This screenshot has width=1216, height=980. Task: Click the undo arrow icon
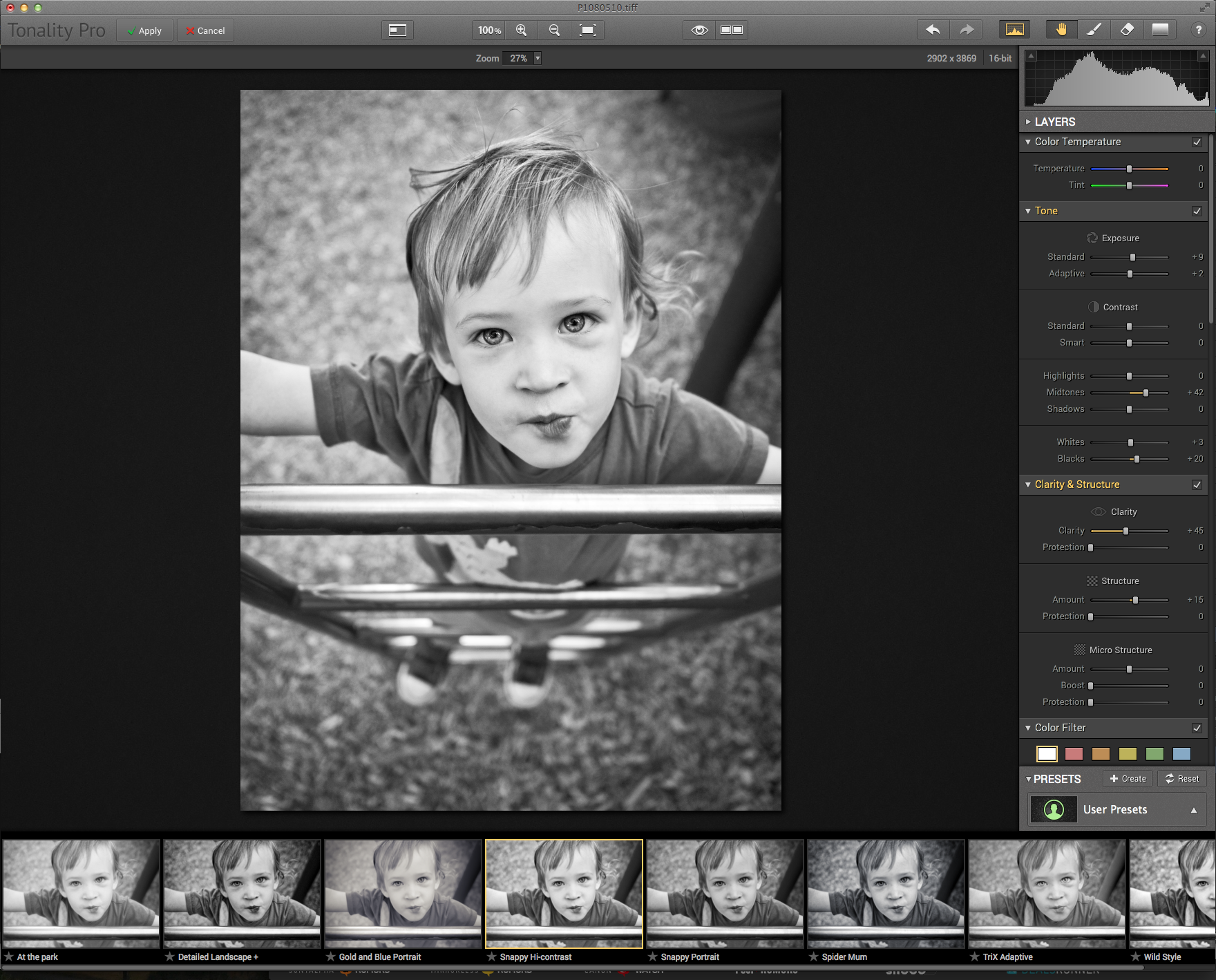pyautogui.click(x=933, y=30)
